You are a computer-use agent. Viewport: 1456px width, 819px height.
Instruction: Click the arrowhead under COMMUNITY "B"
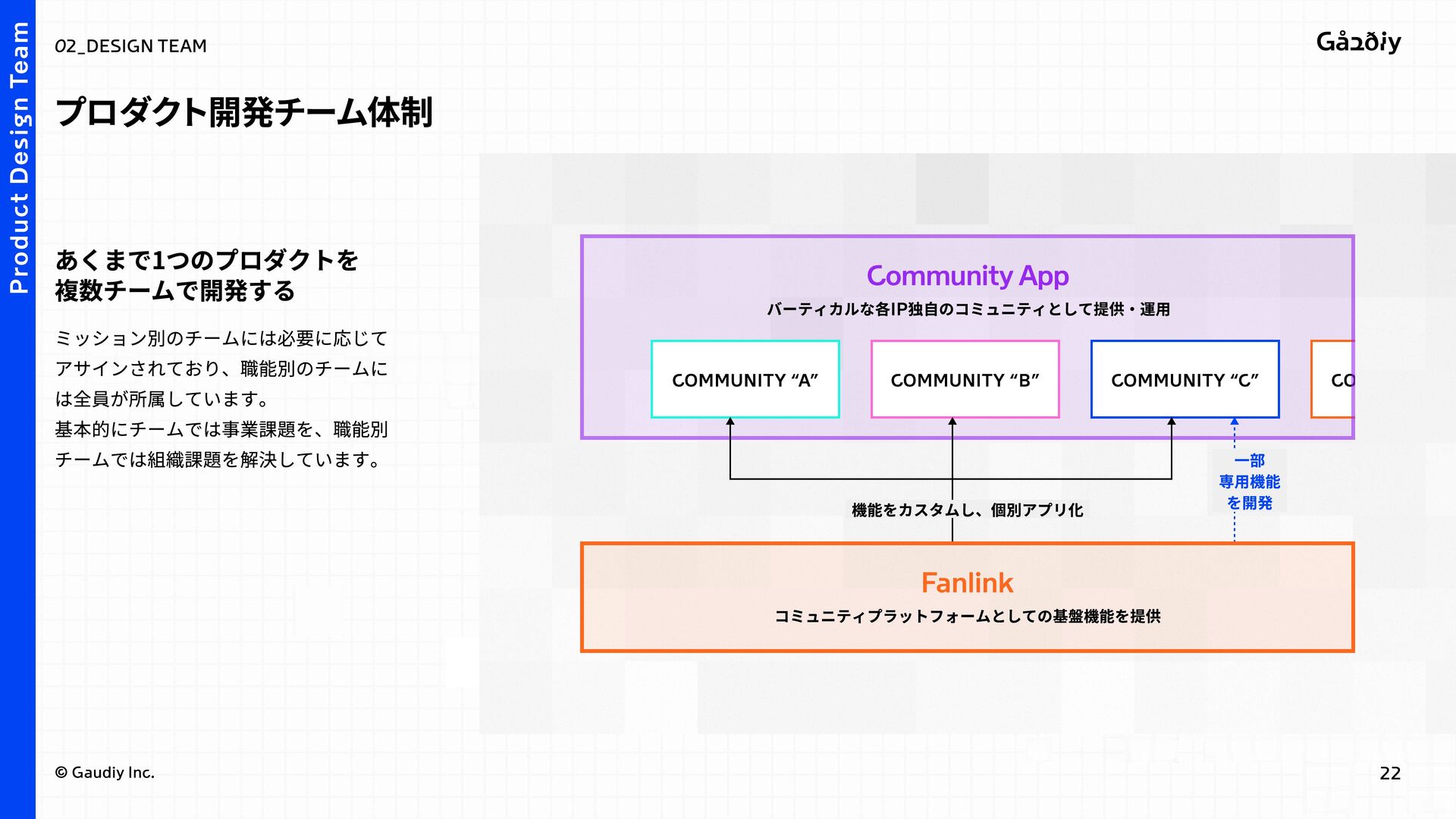[x=952, y=422]
